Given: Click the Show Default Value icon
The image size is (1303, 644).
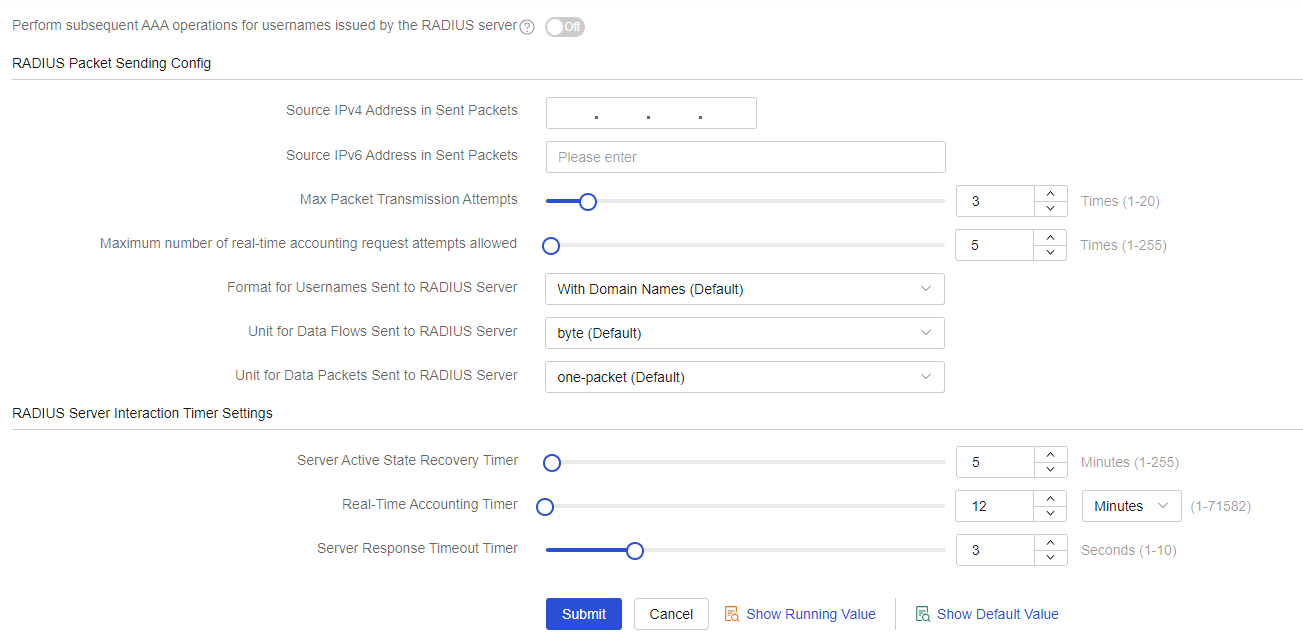Looking at the screenshot, I should pos(923,614).
